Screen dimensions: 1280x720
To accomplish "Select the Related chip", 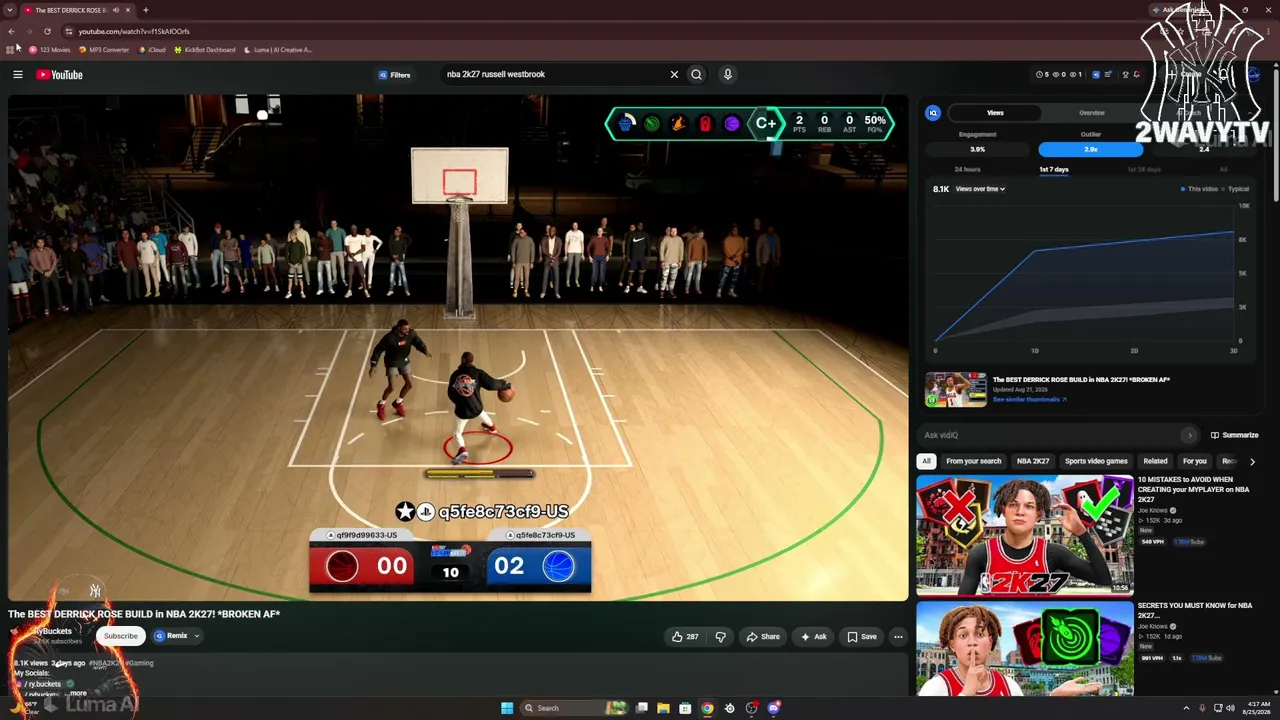I will click(1155, 461).
